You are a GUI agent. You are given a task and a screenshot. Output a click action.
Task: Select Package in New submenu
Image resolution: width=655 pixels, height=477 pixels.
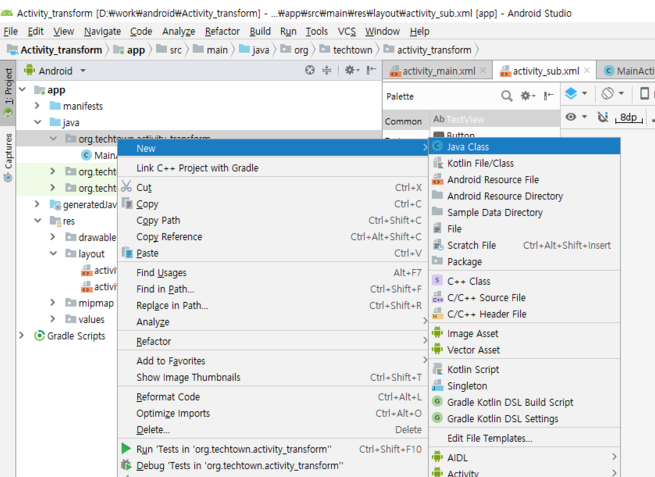(524, 261)
